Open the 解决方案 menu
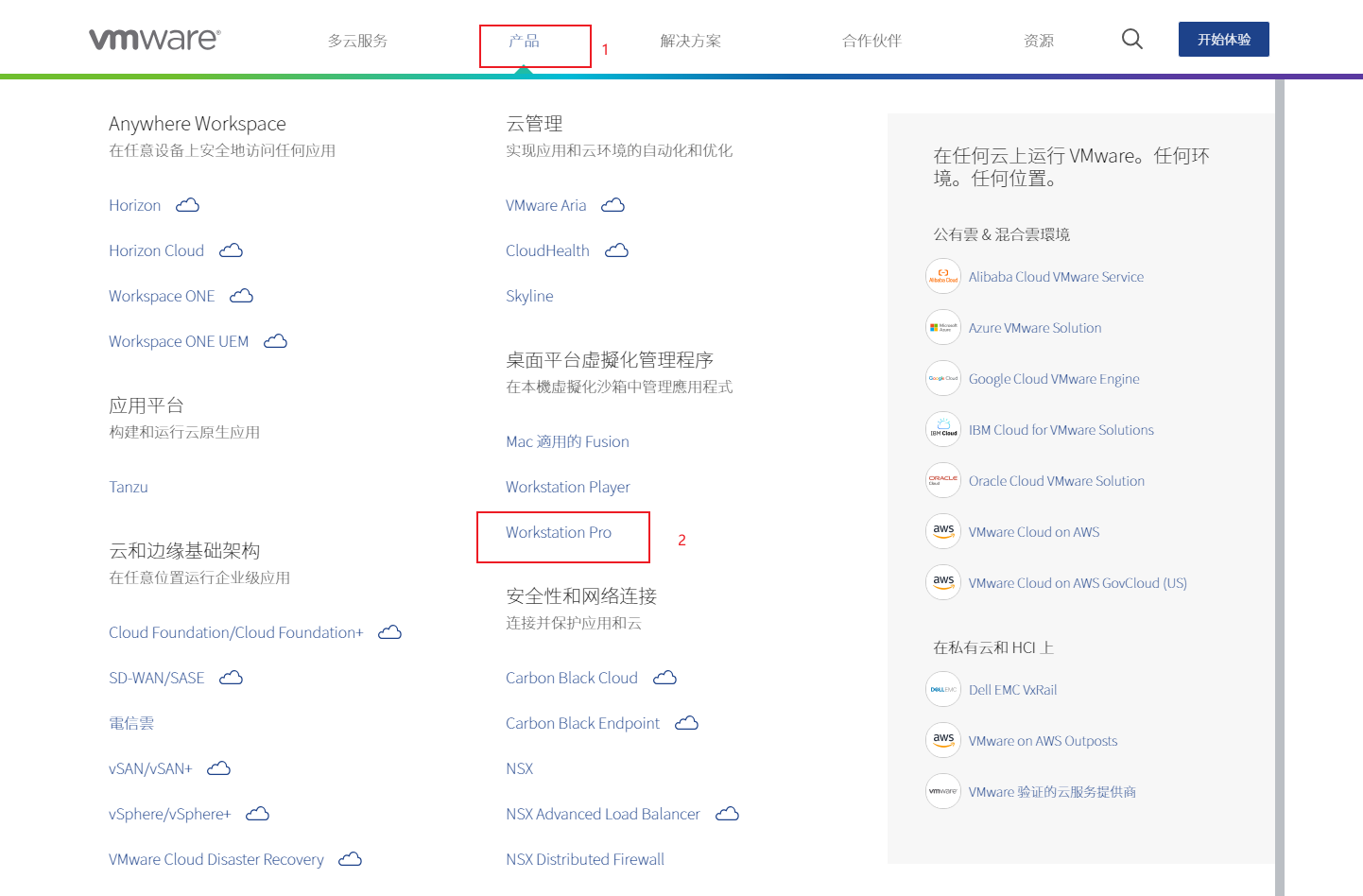The image size is (1363, 896). [x=691, y=41]
